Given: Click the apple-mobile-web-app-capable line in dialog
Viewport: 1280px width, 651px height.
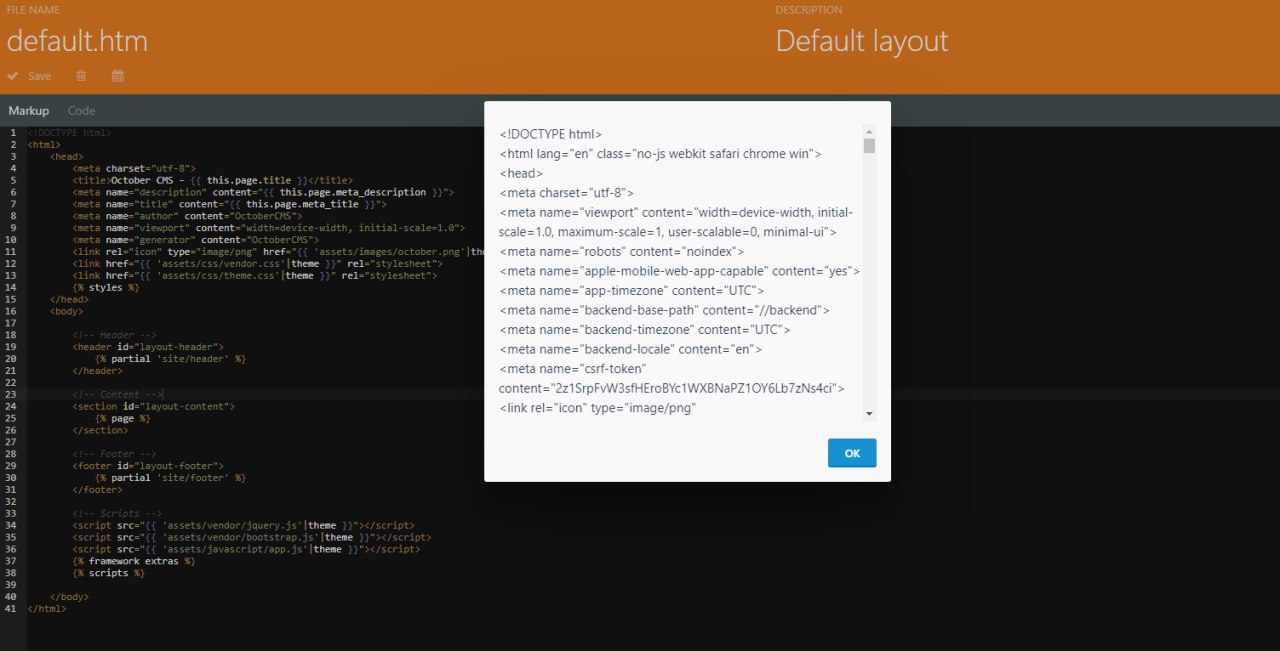Looking at the screenshot, I should 679,271.
